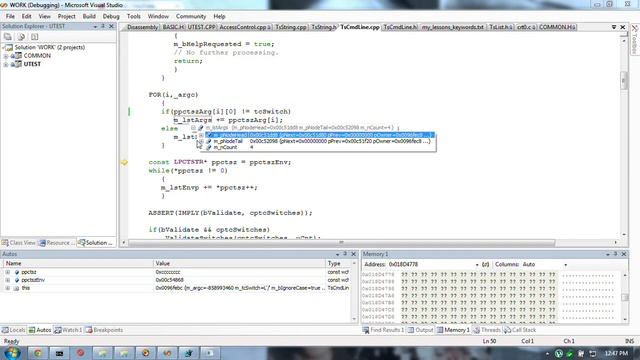The image size is (640, 360).
Task: Click the View Code icon in Solution Explorer
Action: (x=34, y=37)
